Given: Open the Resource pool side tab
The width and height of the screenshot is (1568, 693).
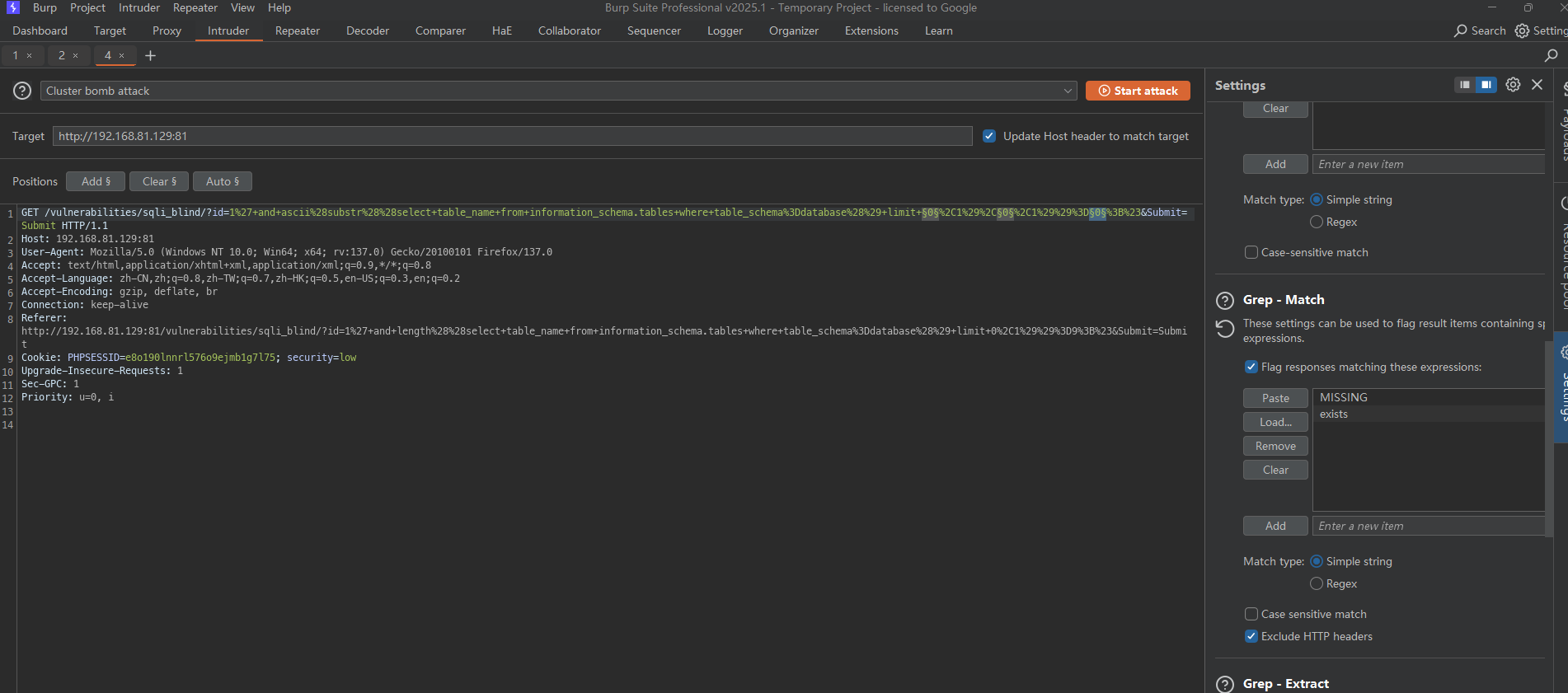Looking at the screenshot, I should pos(1562,255).
